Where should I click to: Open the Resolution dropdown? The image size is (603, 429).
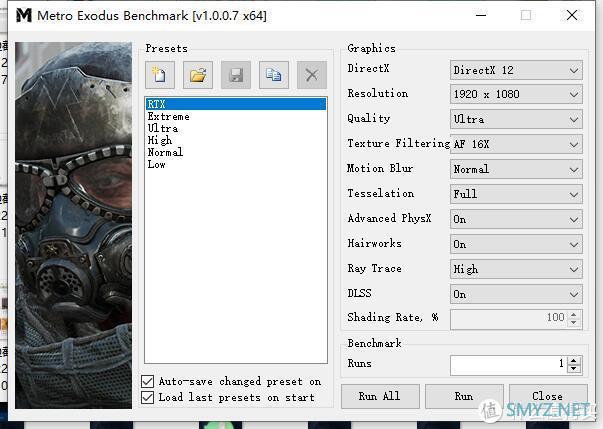[x=516, y=95]
